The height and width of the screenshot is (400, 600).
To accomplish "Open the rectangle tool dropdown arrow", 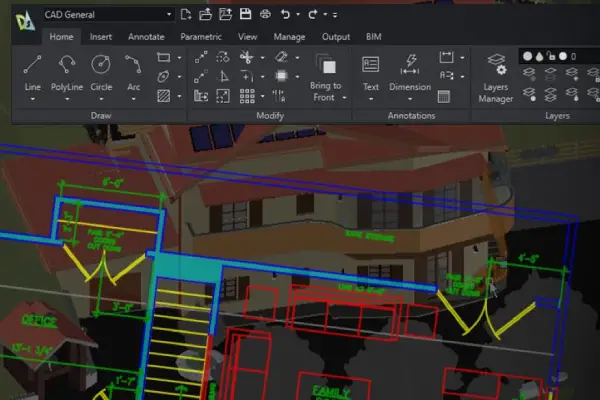I will 179,57.
